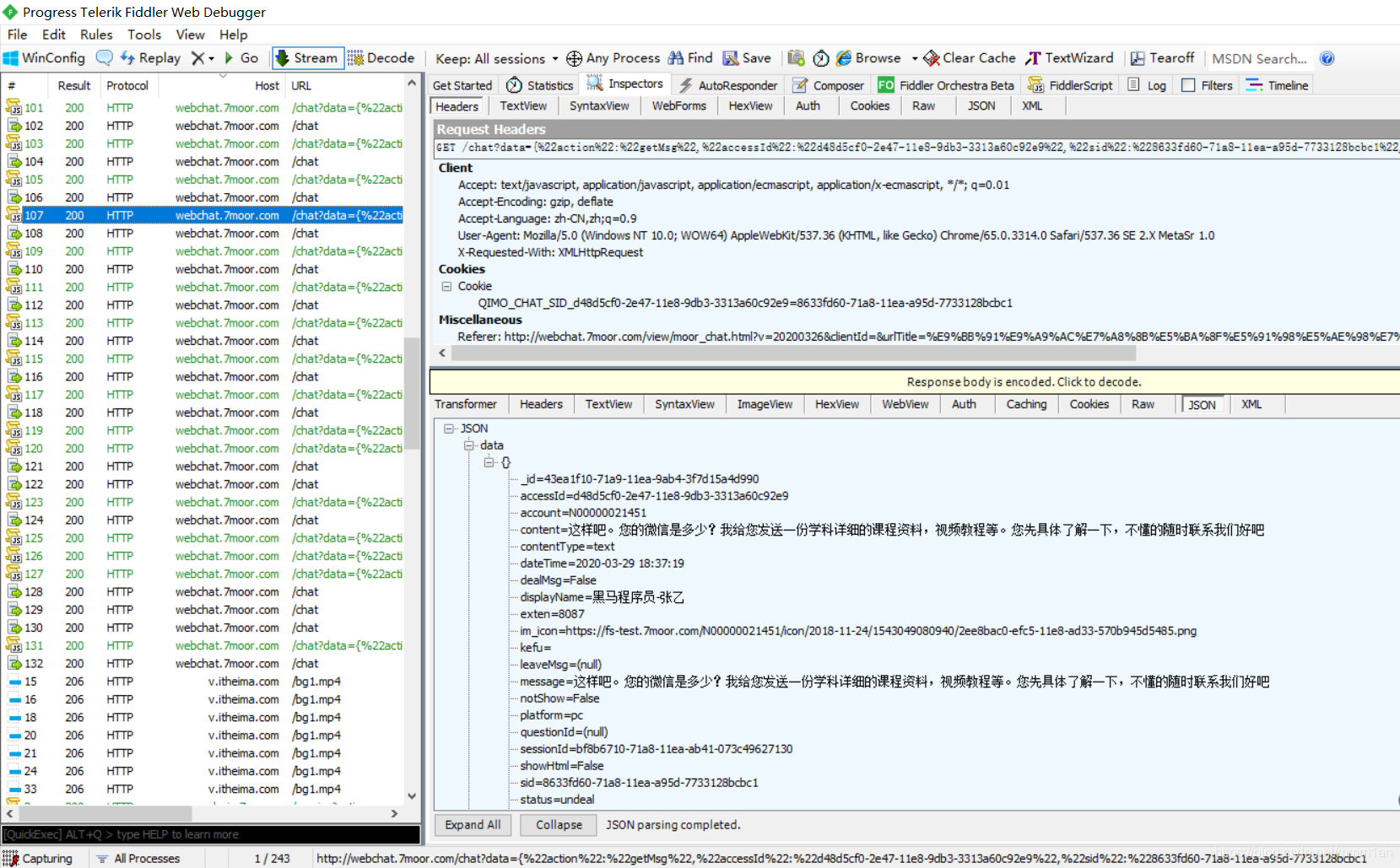Image resolution: width=1400 pixels, height=868 pixels.
Task: Collapse the Cookie node in request headers
Action: (x=446, y=286)
